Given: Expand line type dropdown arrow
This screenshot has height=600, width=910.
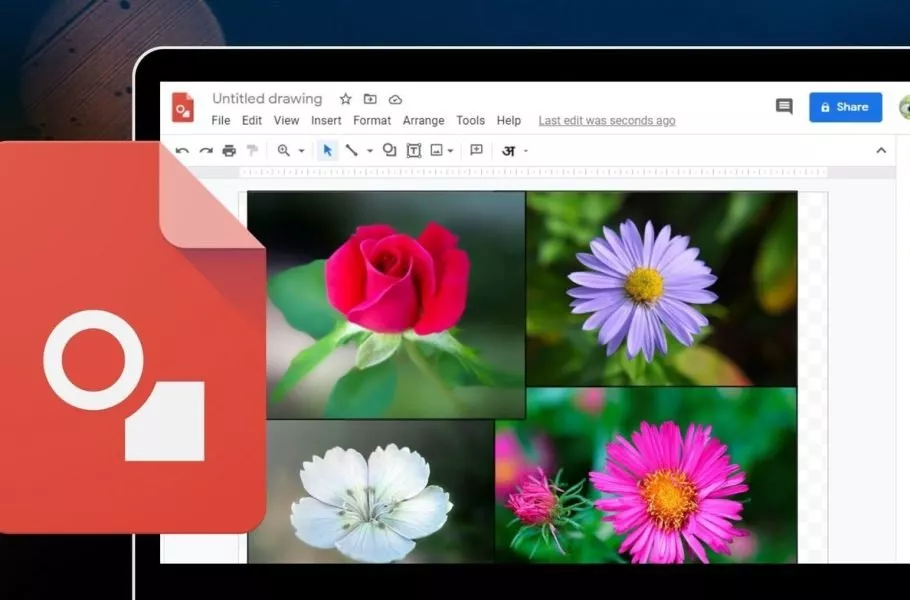Looking at the screenshot, I should click(x=370, y=151).
